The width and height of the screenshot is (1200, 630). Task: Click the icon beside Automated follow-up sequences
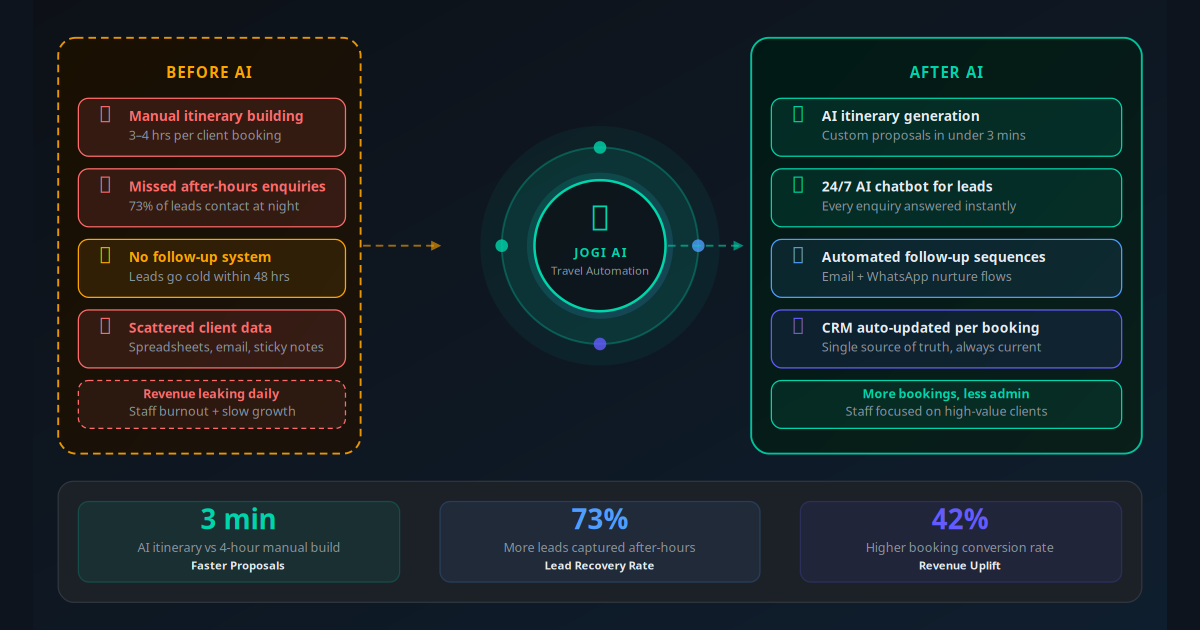[x=798, y=256]
